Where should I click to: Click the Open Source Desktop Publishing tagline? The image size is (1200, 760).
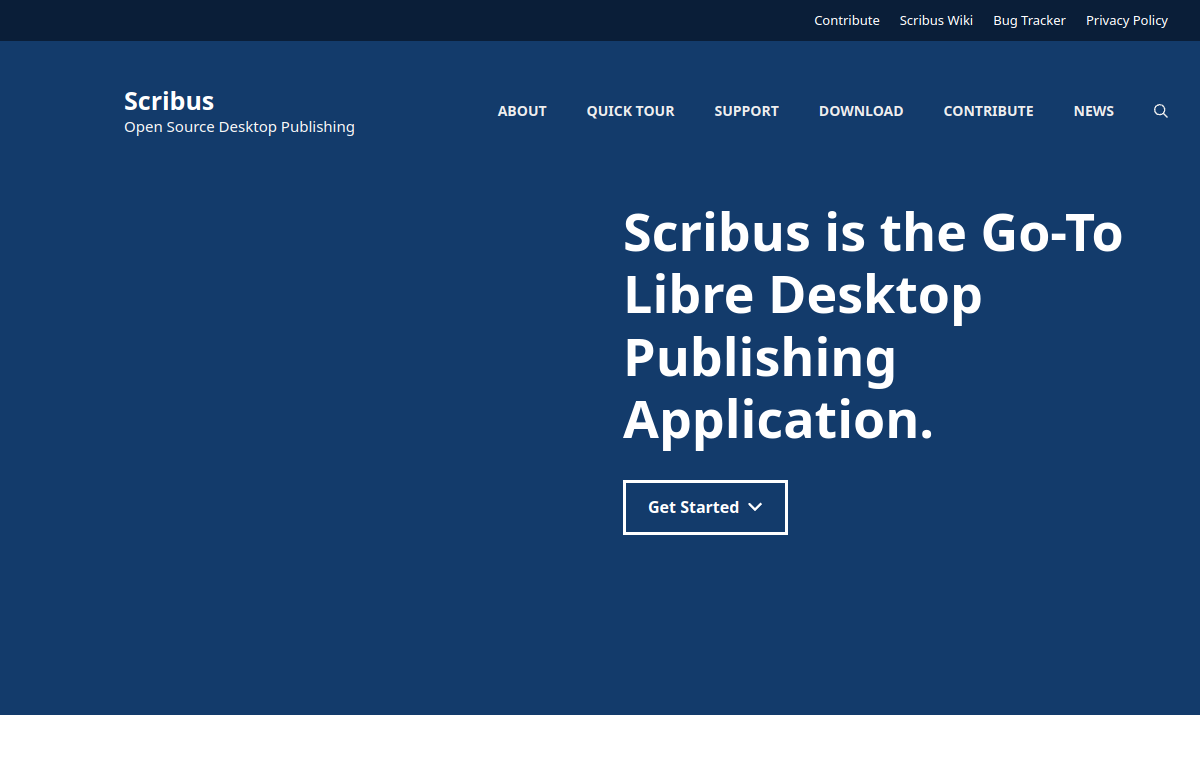point(239,127)
